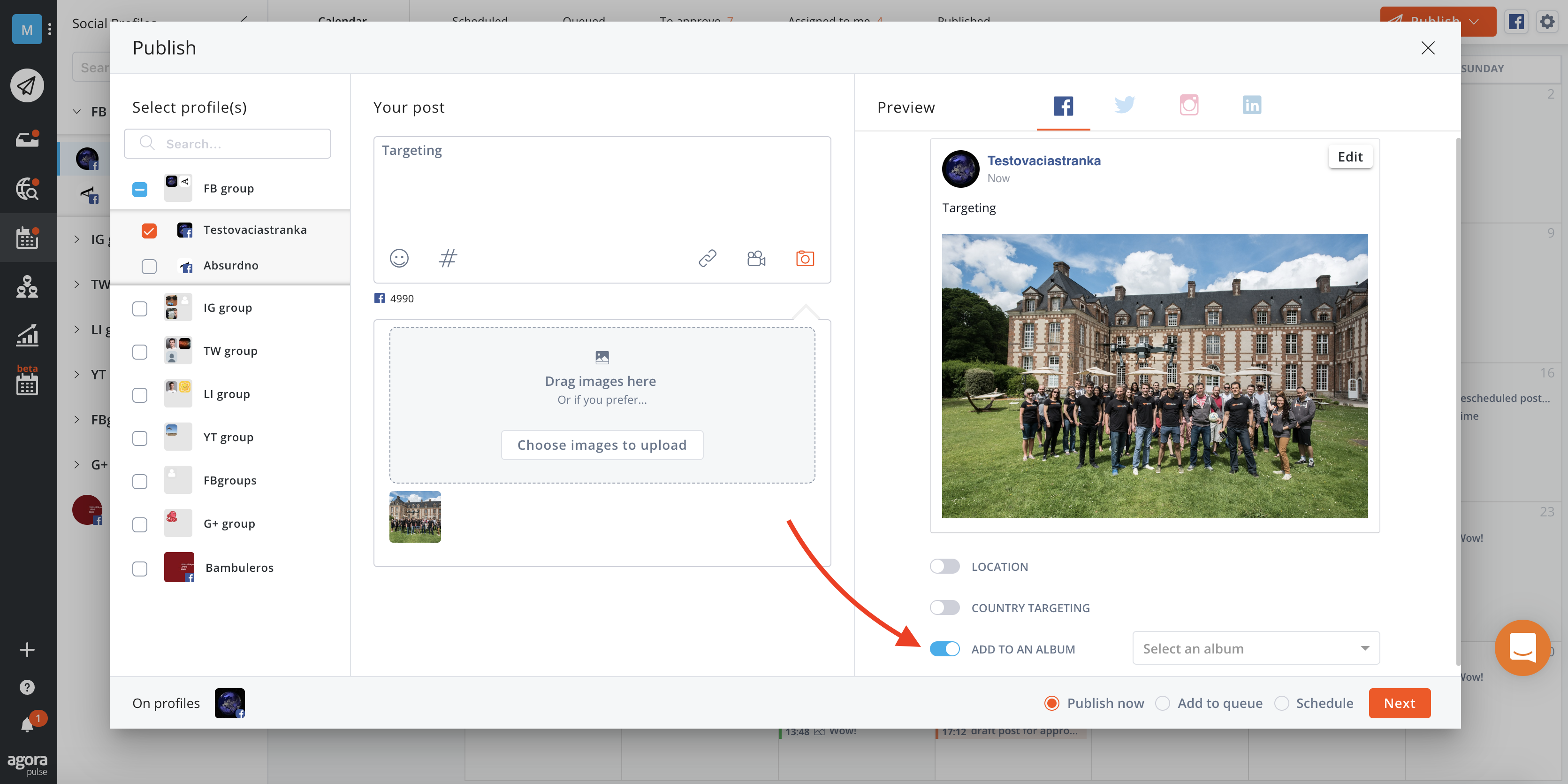Insert a hashtag with the # icon
This screenshot has height=784, width=1568.
tap(448, 258)
